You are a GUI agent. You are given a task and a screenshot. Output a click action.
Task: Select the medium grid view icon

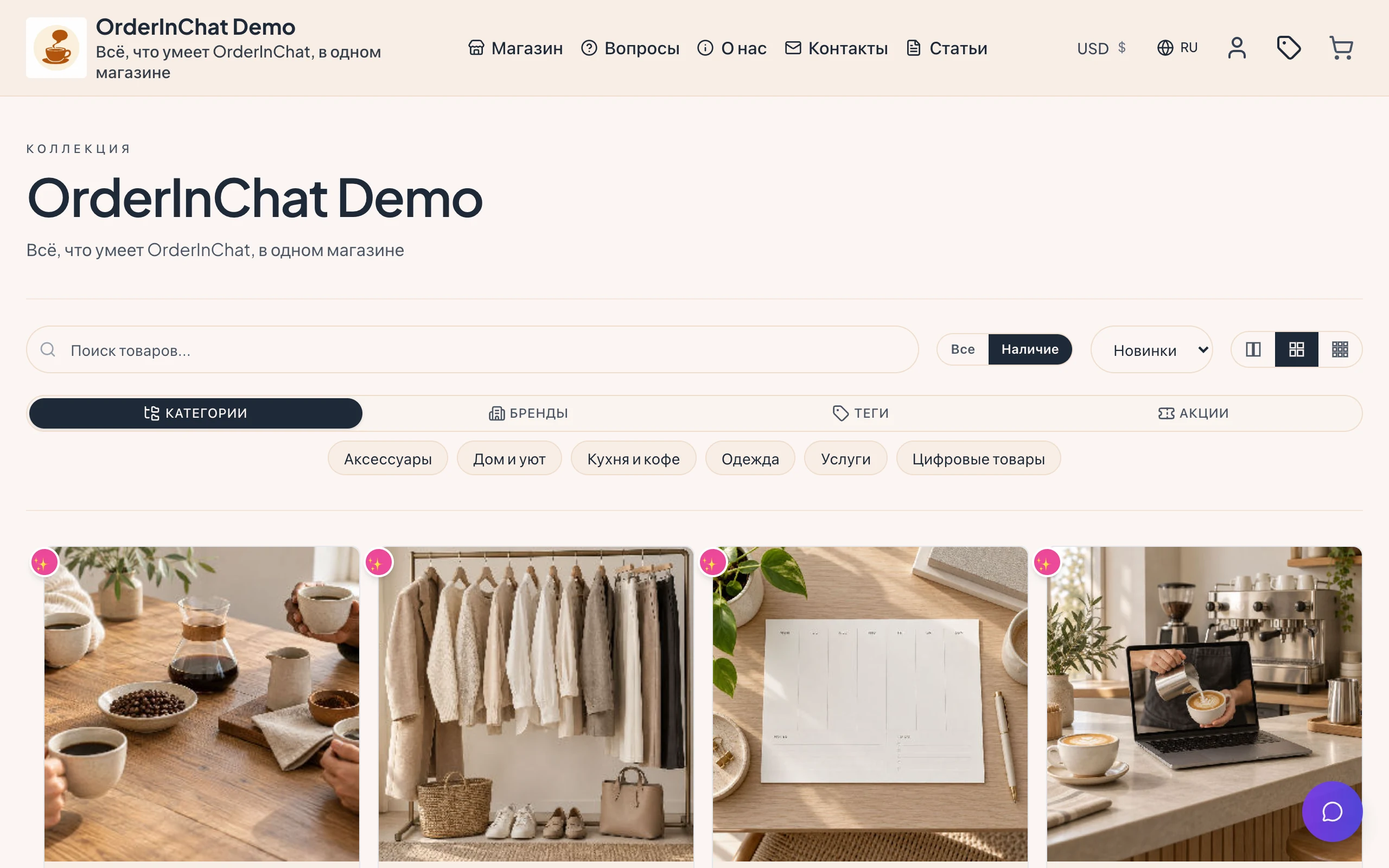click(1297, 349)
